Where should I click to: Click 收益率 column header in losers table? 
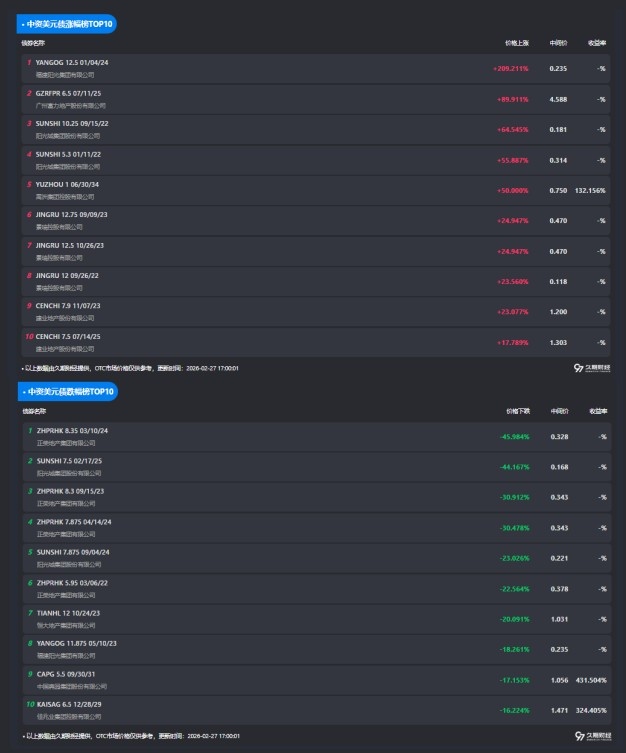tap(598, 411)
